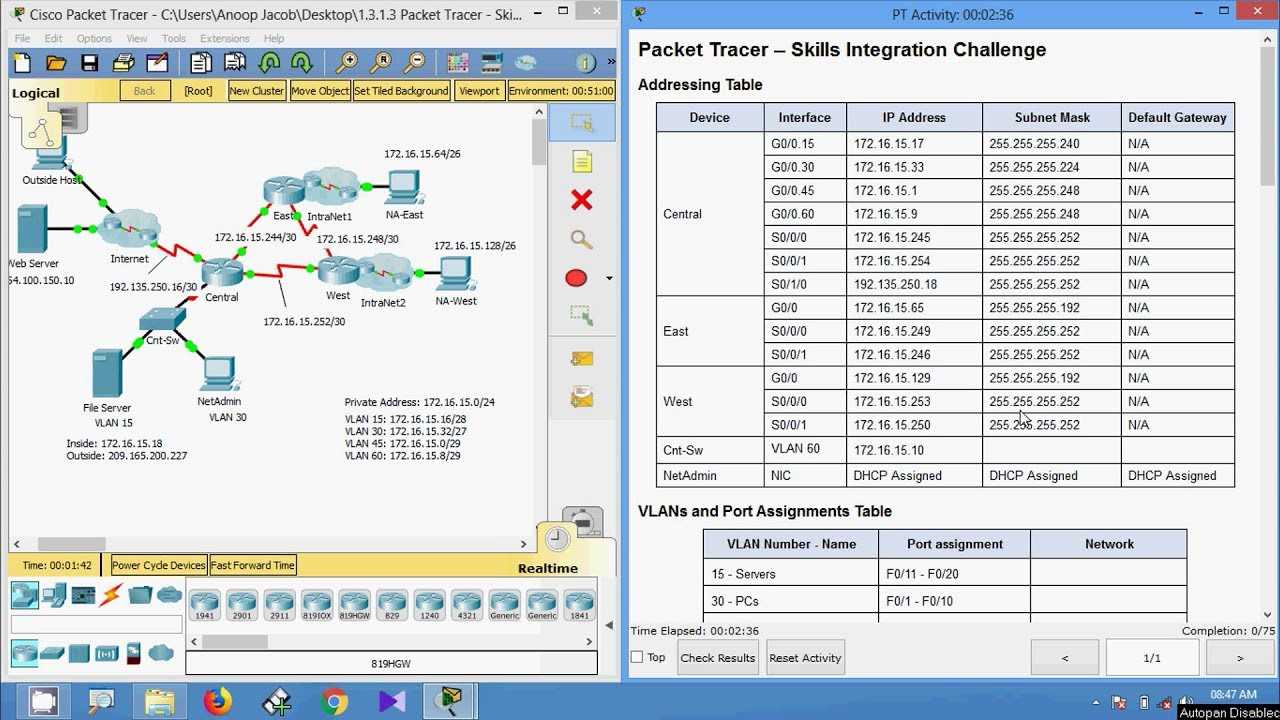Open the drawing shape dropdown arrow
This screenshot has width=1280, height=720.
point(609,279)
